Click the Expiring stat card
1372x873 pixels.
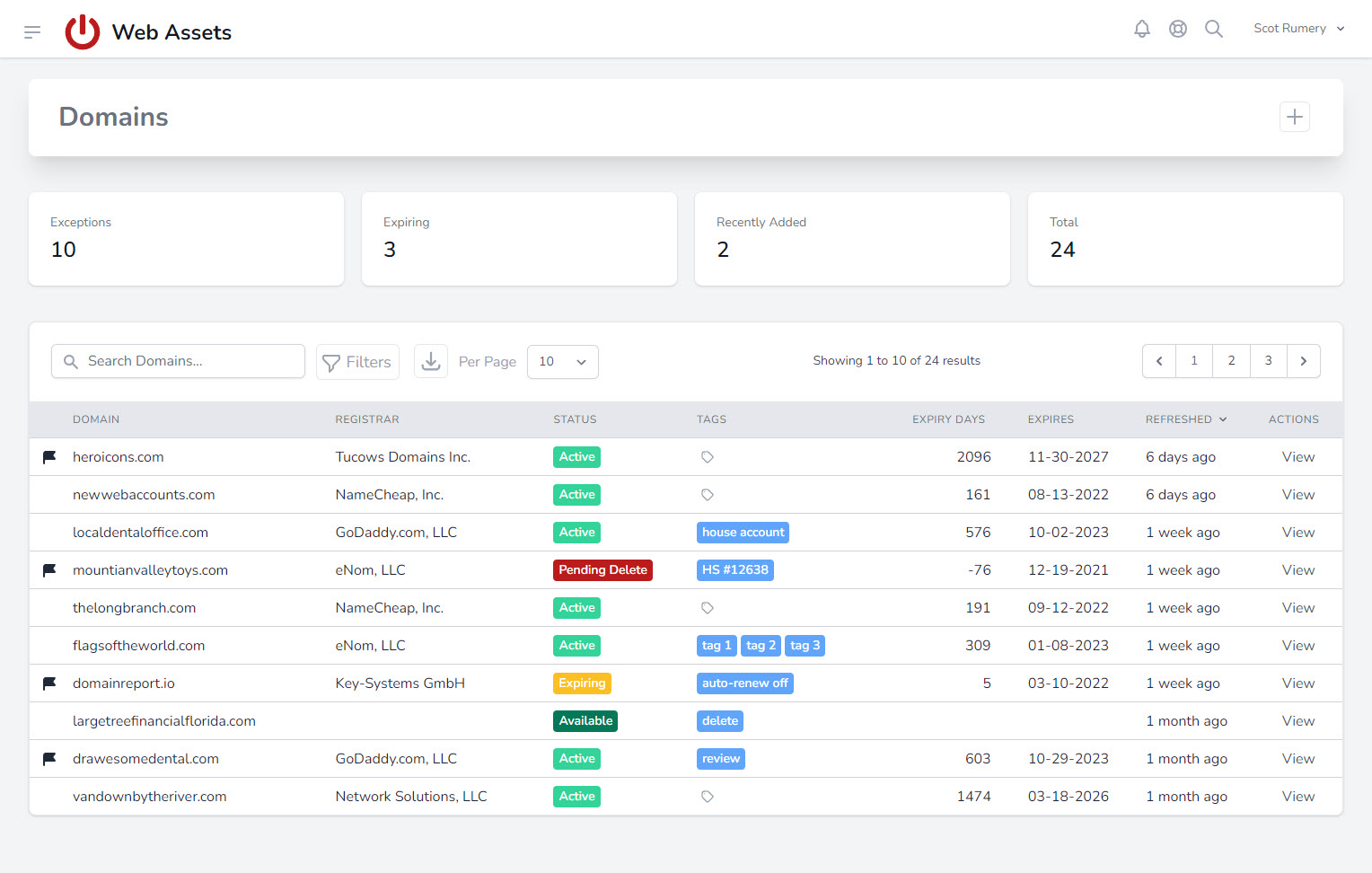point(519,239)
